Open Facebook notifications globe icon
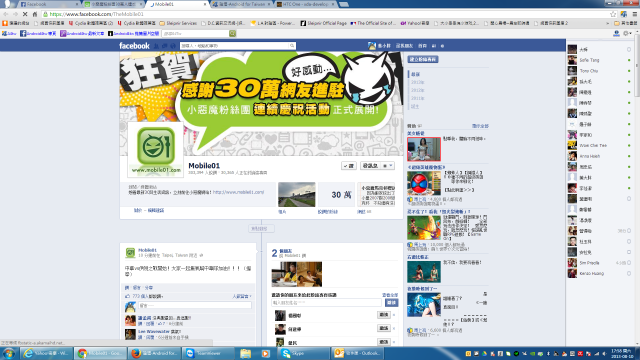 point(173,46)
